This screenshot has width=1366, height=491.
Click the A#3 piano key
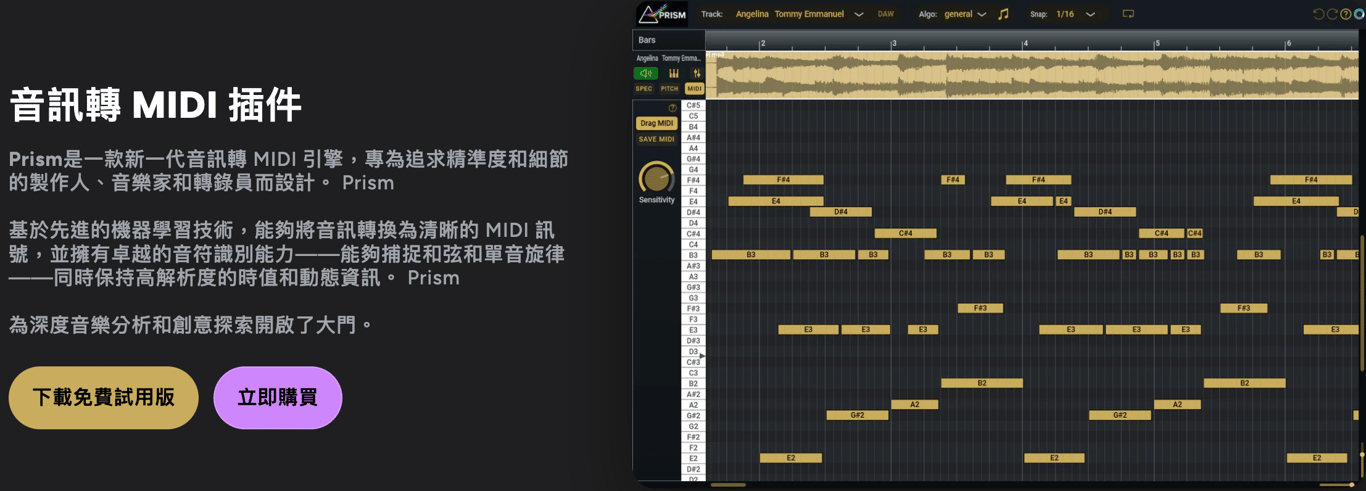coord(693,266)
